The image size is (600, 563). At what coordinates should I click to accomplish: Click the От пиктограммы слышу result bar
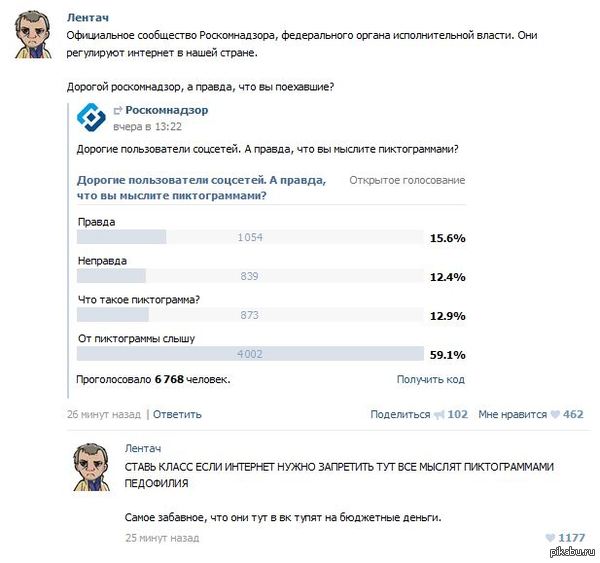coord(250,354)
